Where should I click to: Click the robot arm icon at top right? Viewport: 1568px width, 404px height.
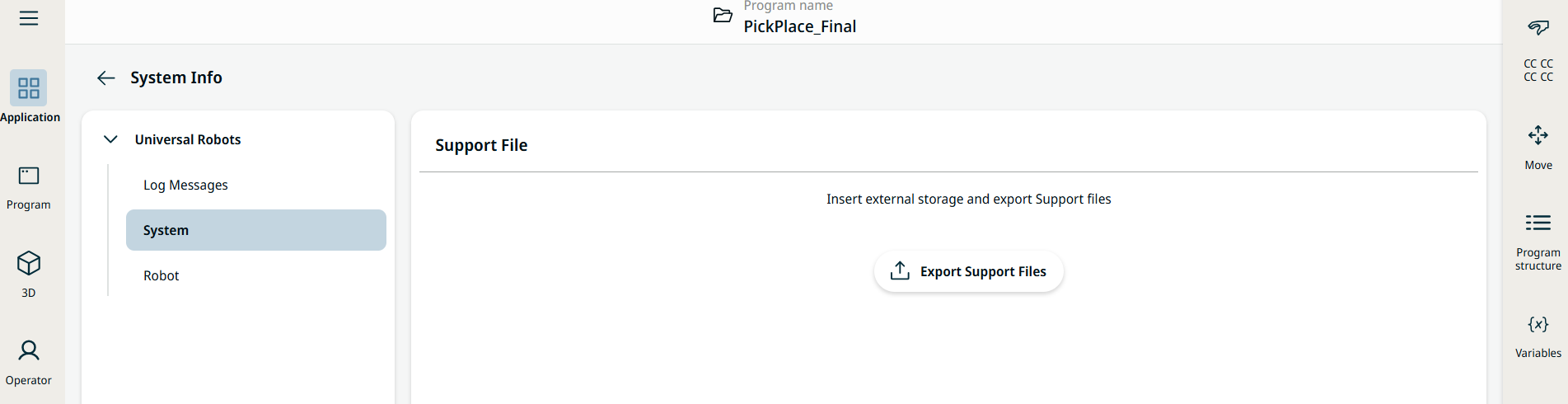[x=1538, y=27]
